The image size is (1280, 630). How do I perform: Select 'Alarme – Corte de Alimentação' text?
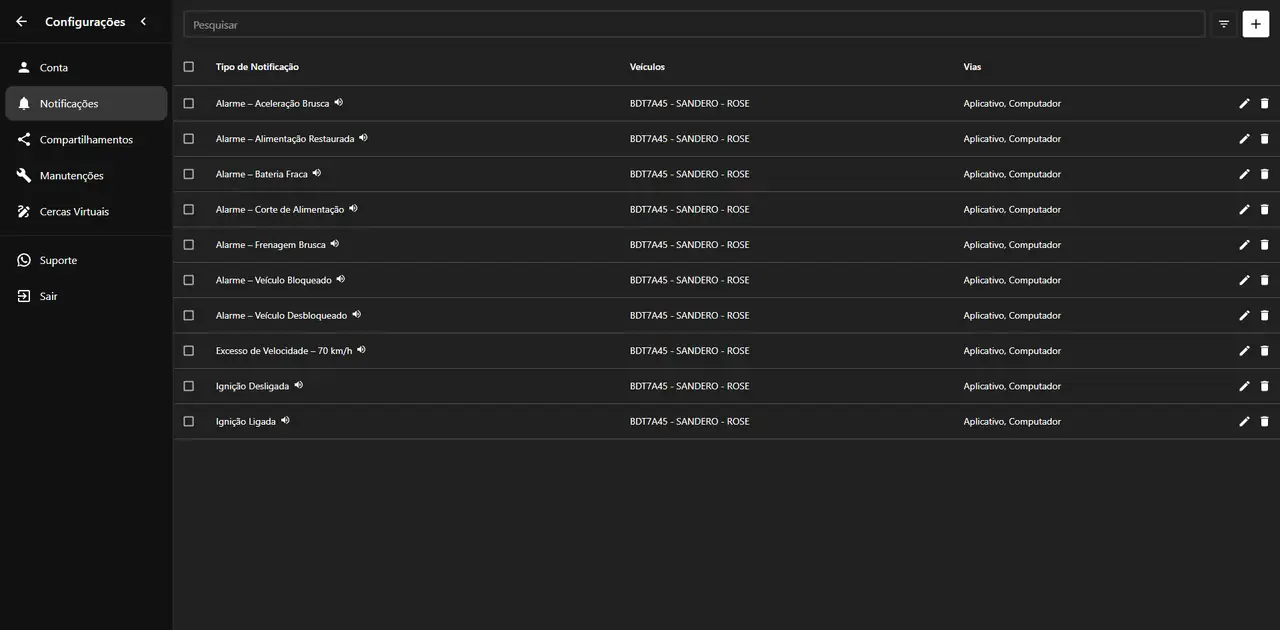[280, 210]
